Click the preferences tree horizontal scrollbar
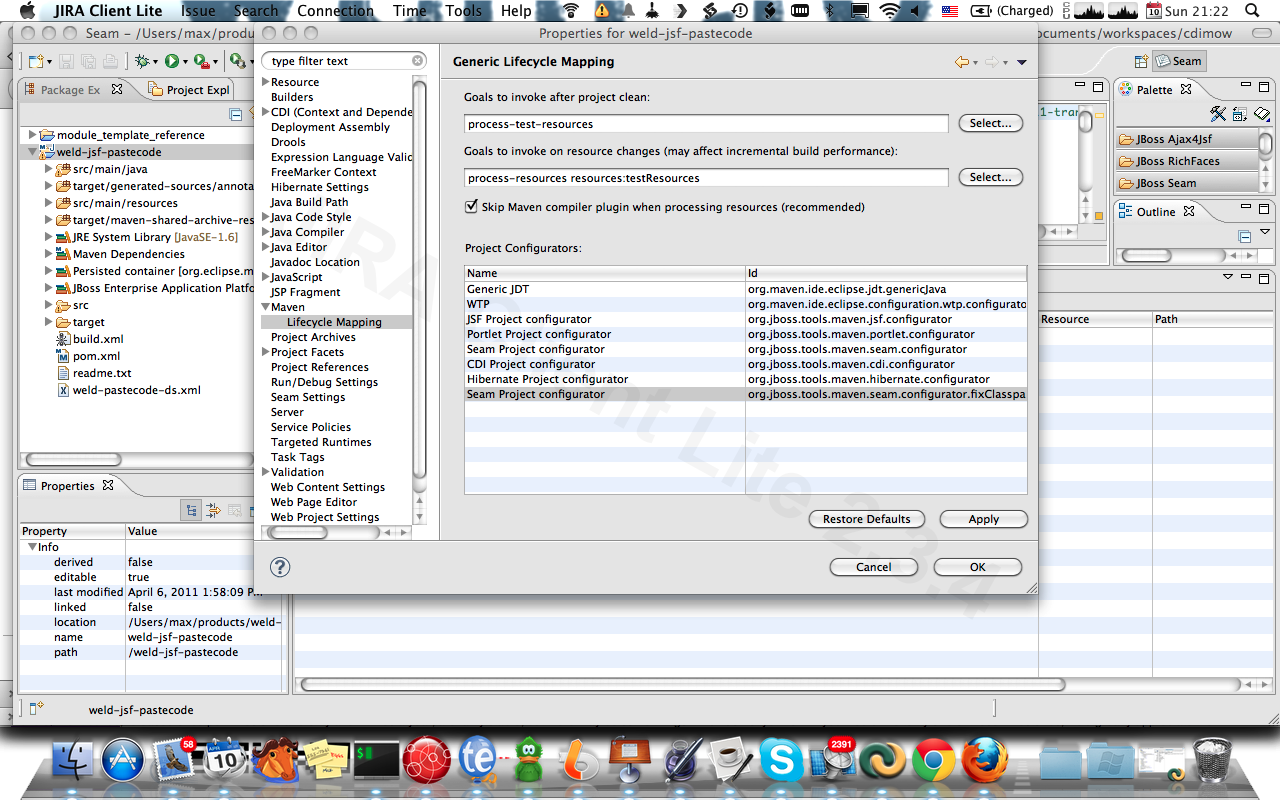The image size is (1280, 800). (x=298, y=532)
